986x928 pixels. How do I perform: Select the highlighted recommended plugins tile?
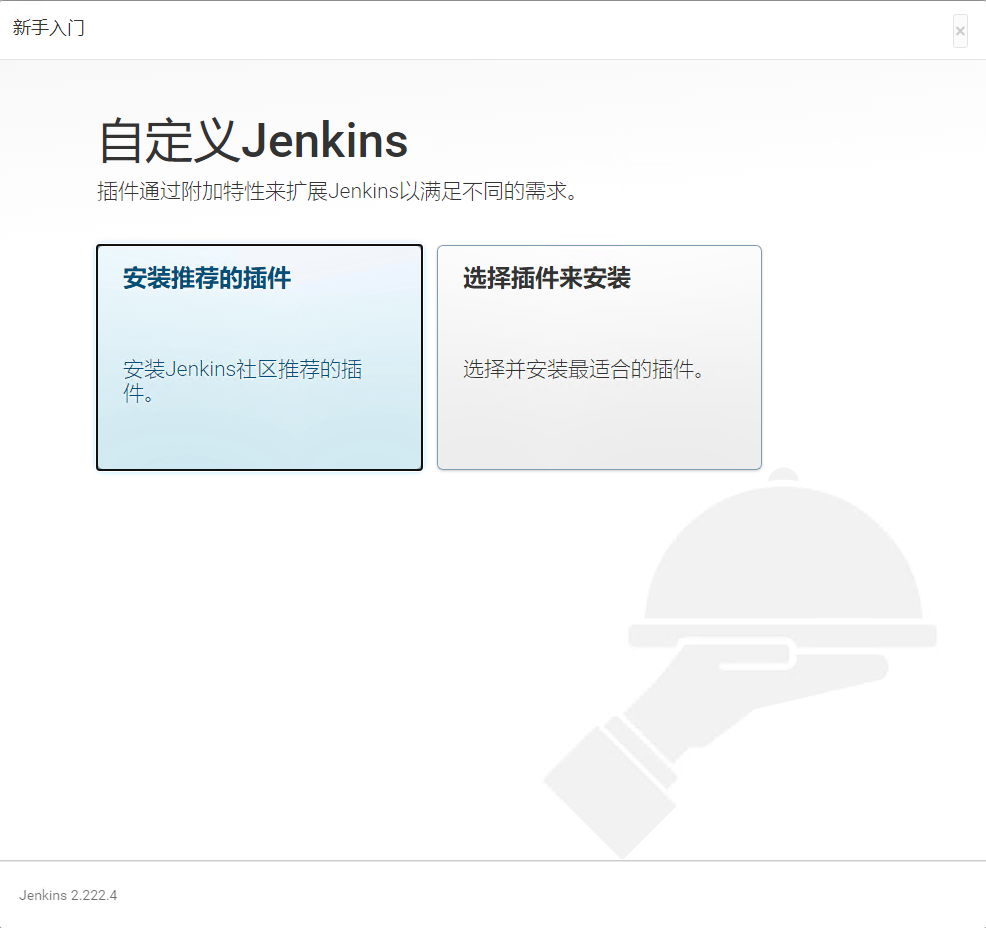pyautogui.click(x=259, y=357)
